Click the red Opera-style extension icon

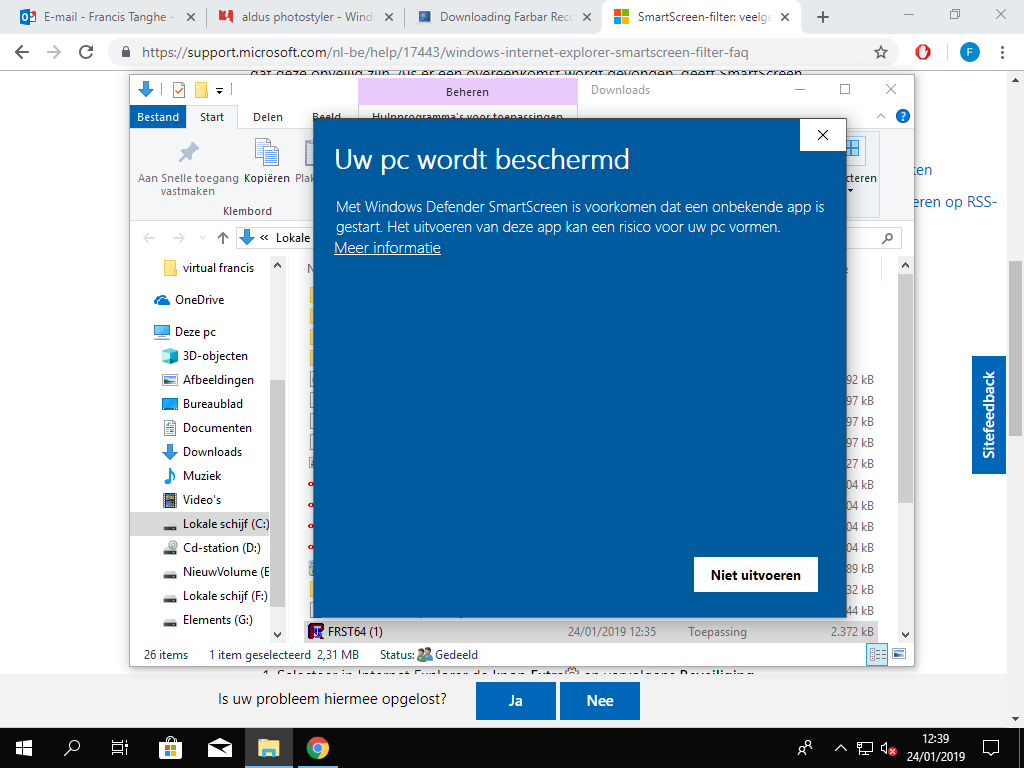(x=923, y=52)
